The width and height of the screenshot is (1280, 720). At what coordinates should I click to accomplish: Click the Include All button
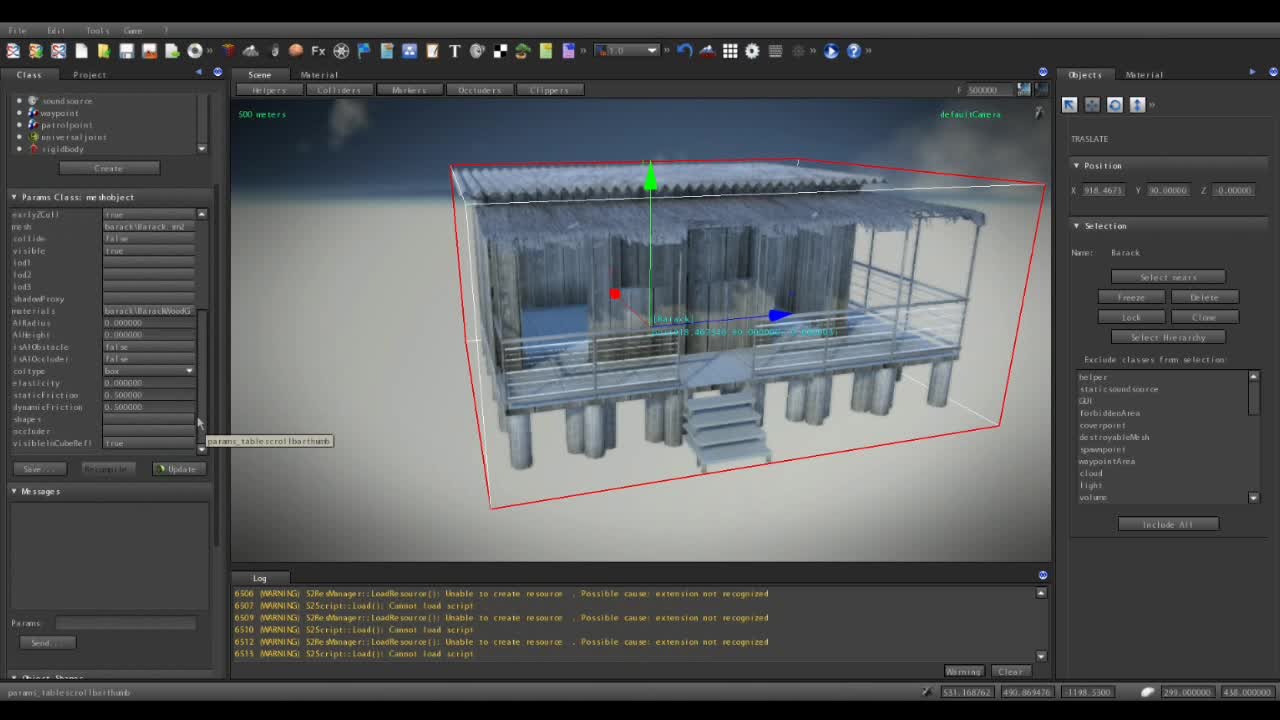1168,523
